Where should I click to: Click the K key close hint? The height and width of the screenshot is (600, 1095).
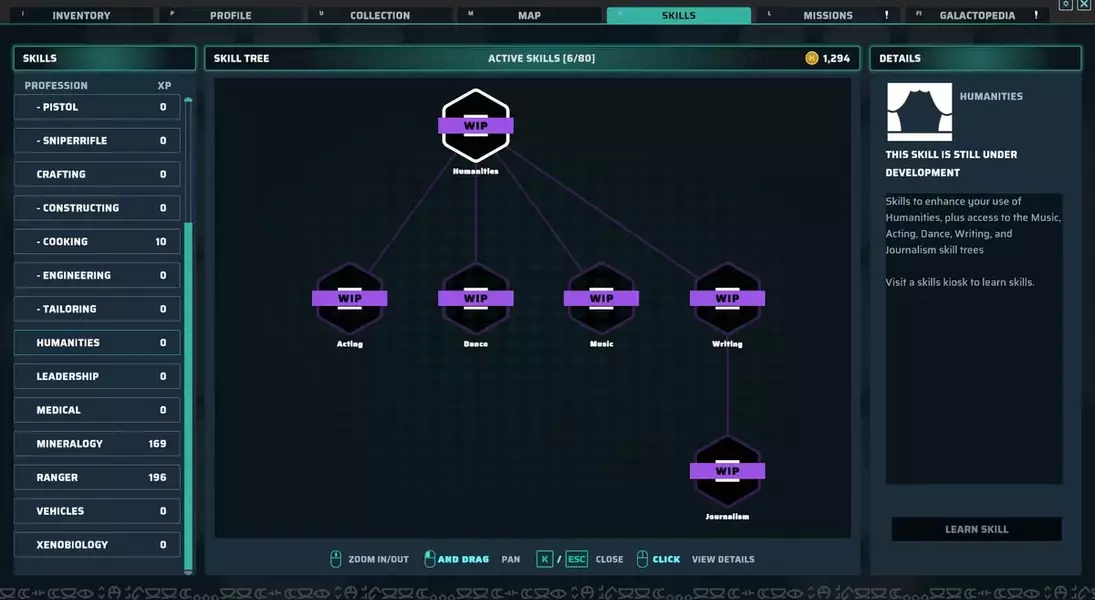point(545,559)
